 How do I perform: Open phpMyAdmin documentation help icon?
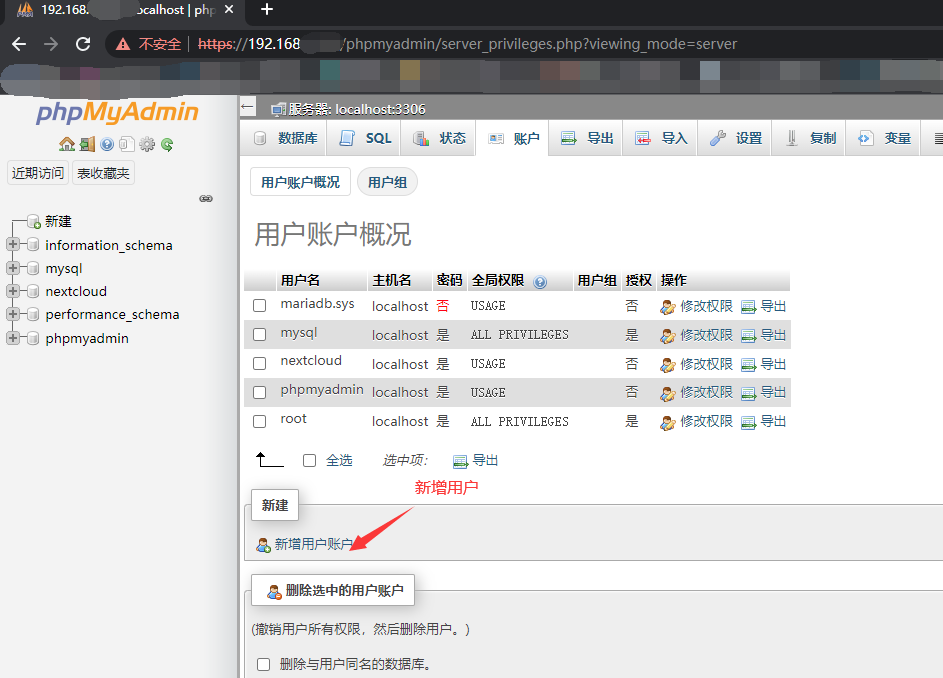point(107,144)
